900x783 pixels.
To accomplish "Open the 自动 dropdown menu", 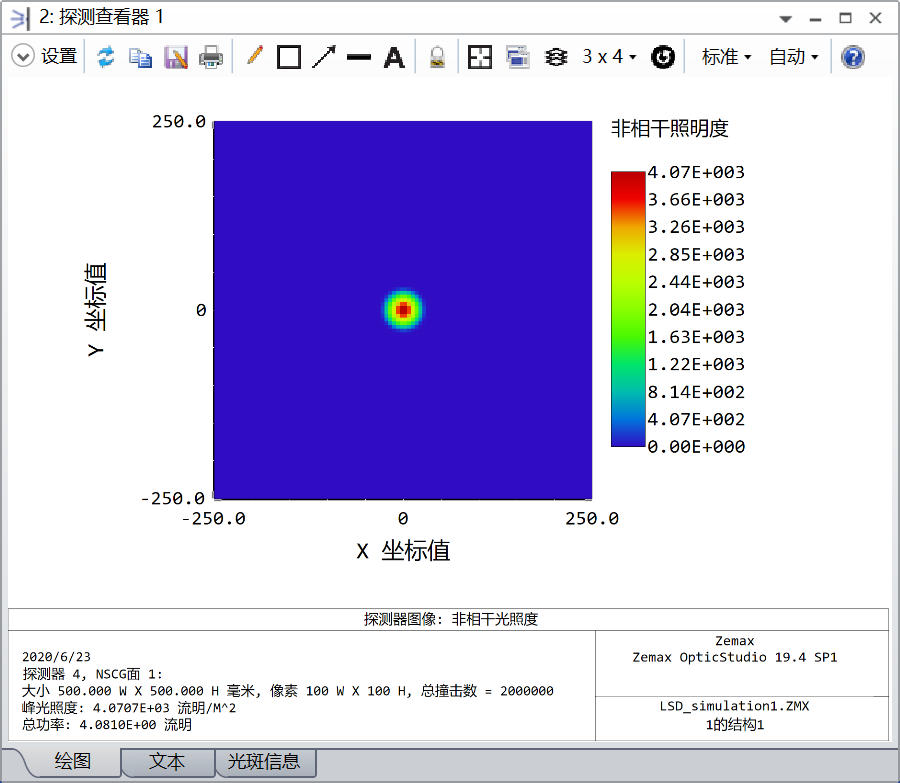I will (794, 57).
